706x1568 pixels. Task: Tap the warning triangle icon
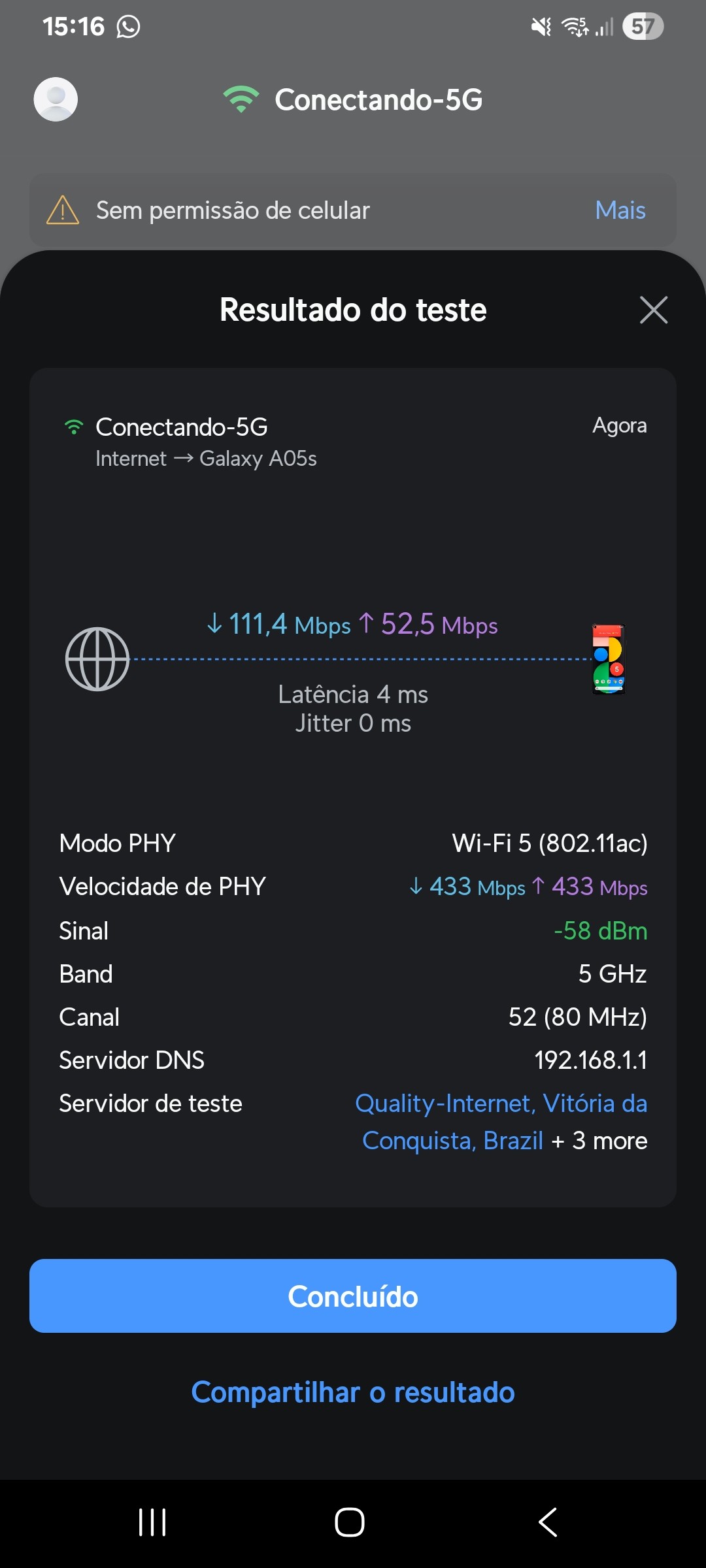[x=63, y=210]
